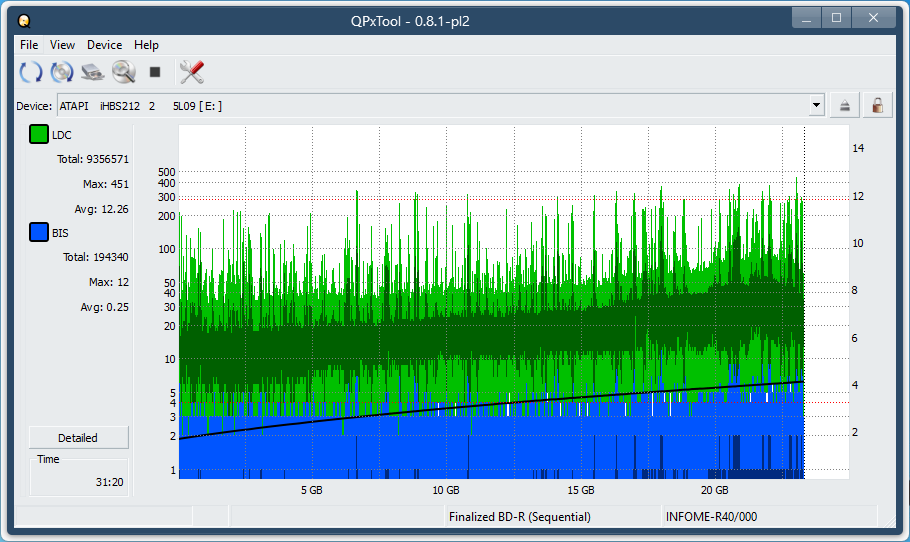Expand the Device dropdown arrow
This screenshot has height=542, width=910.
pos(816,105)
